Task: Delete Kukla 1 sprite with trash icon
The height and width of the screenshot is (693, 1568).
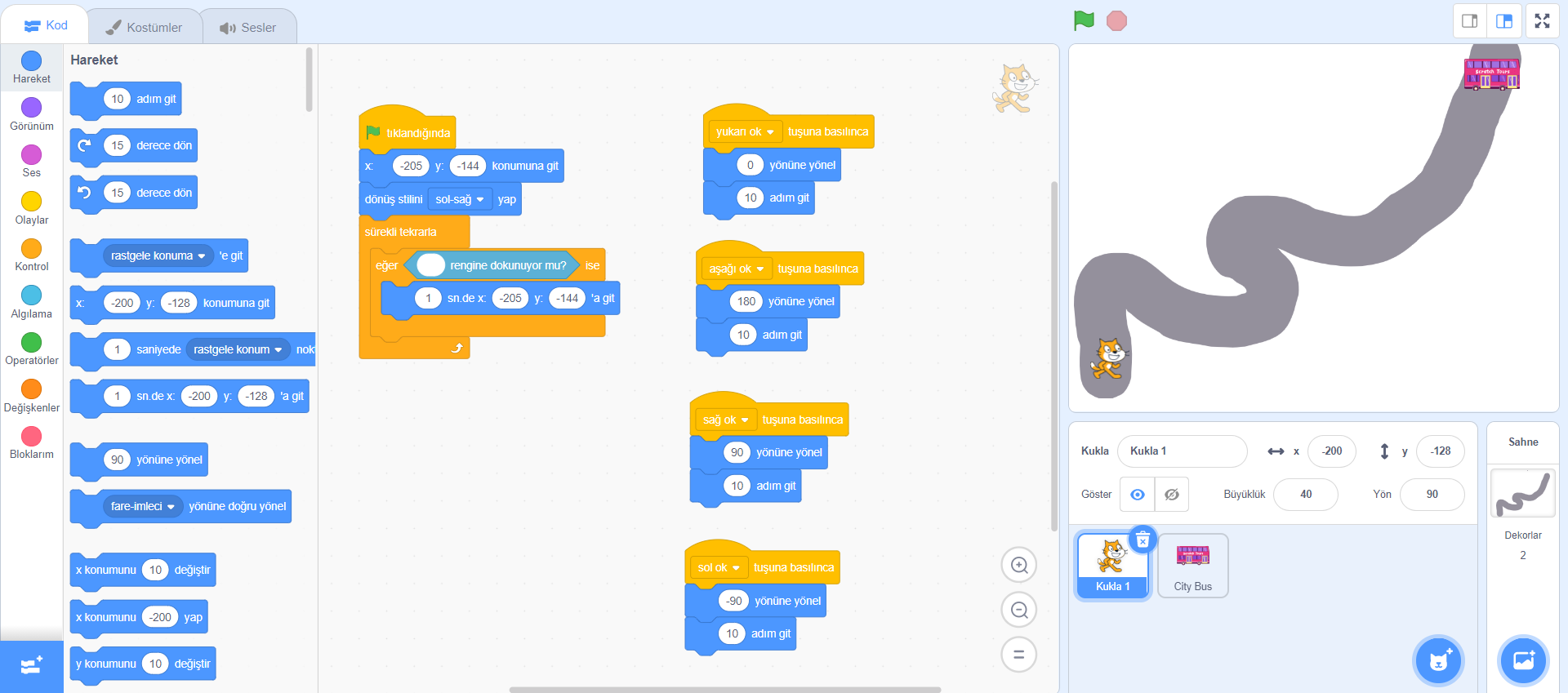Action: [x=1143, y=539]
